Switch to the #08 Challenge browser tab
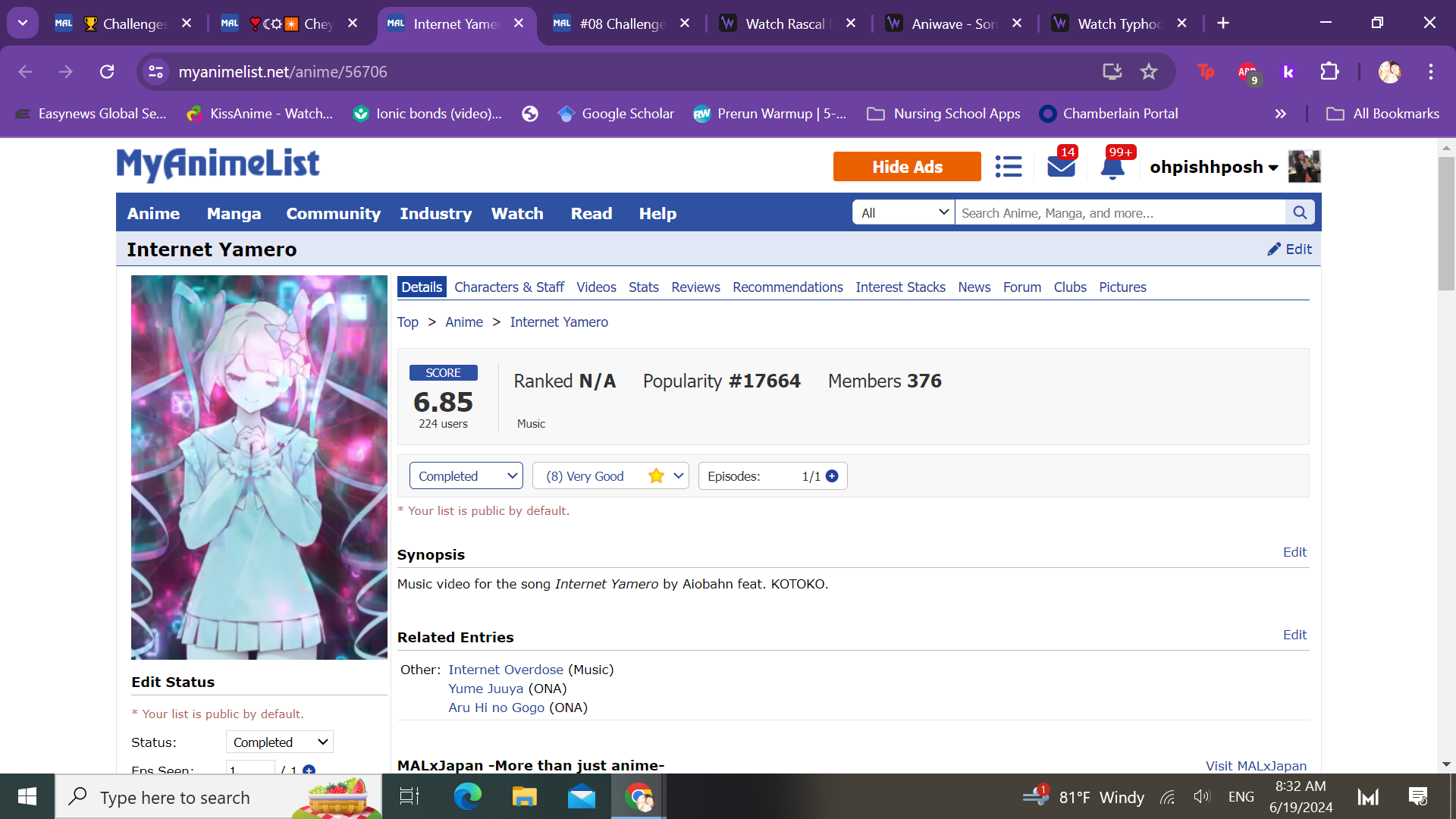The height and width of the screenshot is (819, 1456). [x=622, y=24]
